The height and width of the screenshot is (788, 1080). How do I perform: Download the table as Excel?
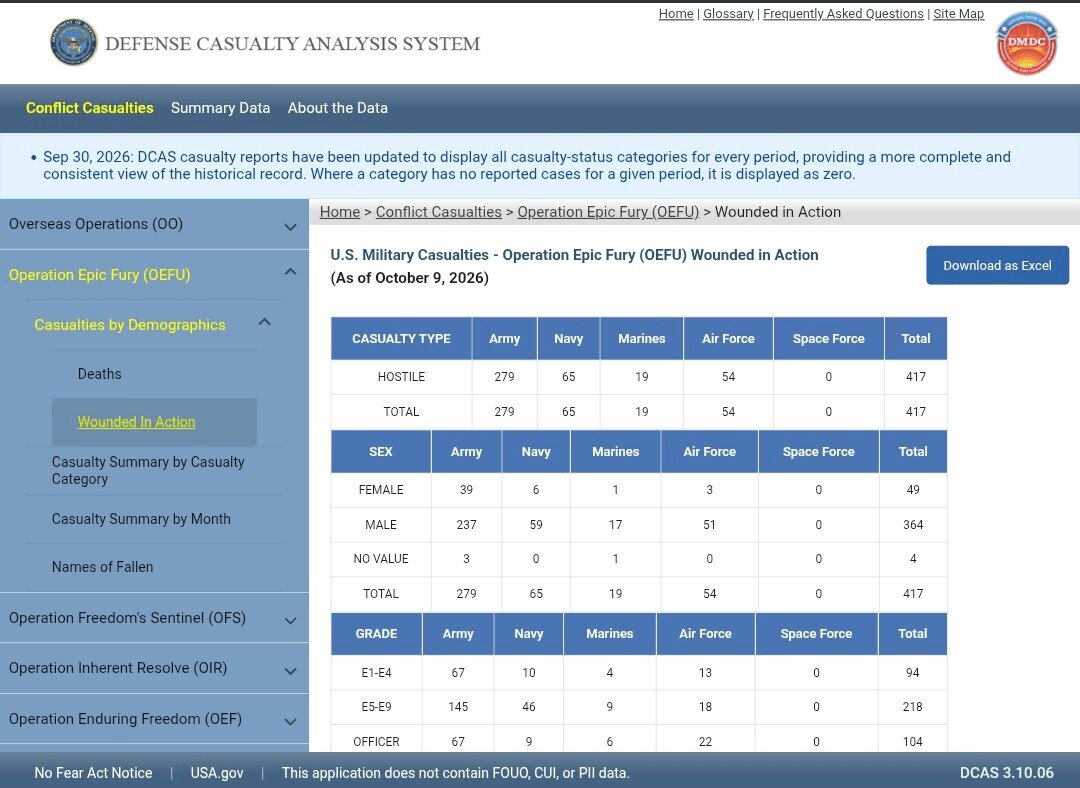997,265
